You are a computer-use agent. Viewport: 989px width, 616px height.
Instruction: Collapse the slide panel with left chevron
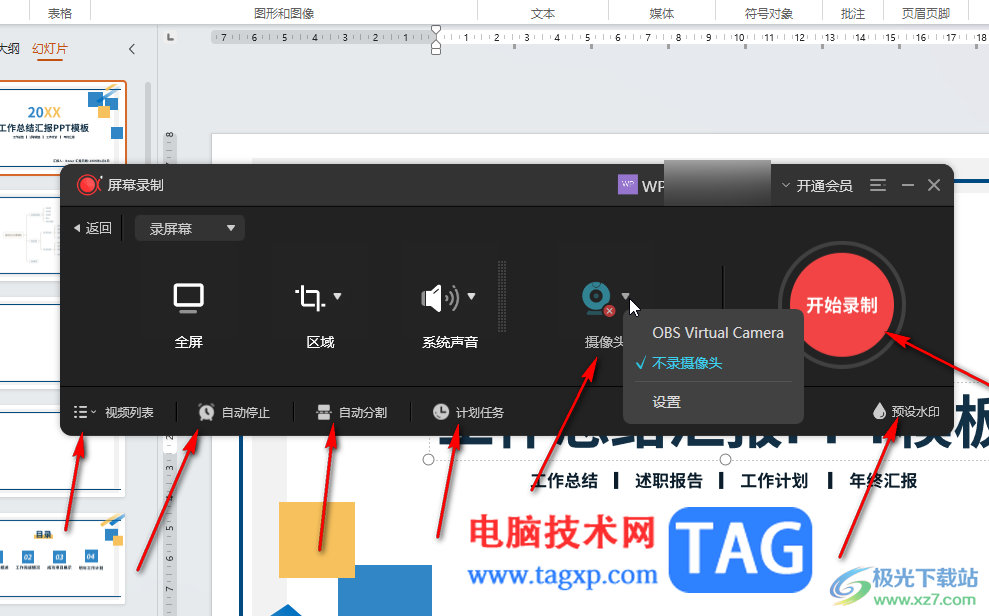[x=132, y=49]
